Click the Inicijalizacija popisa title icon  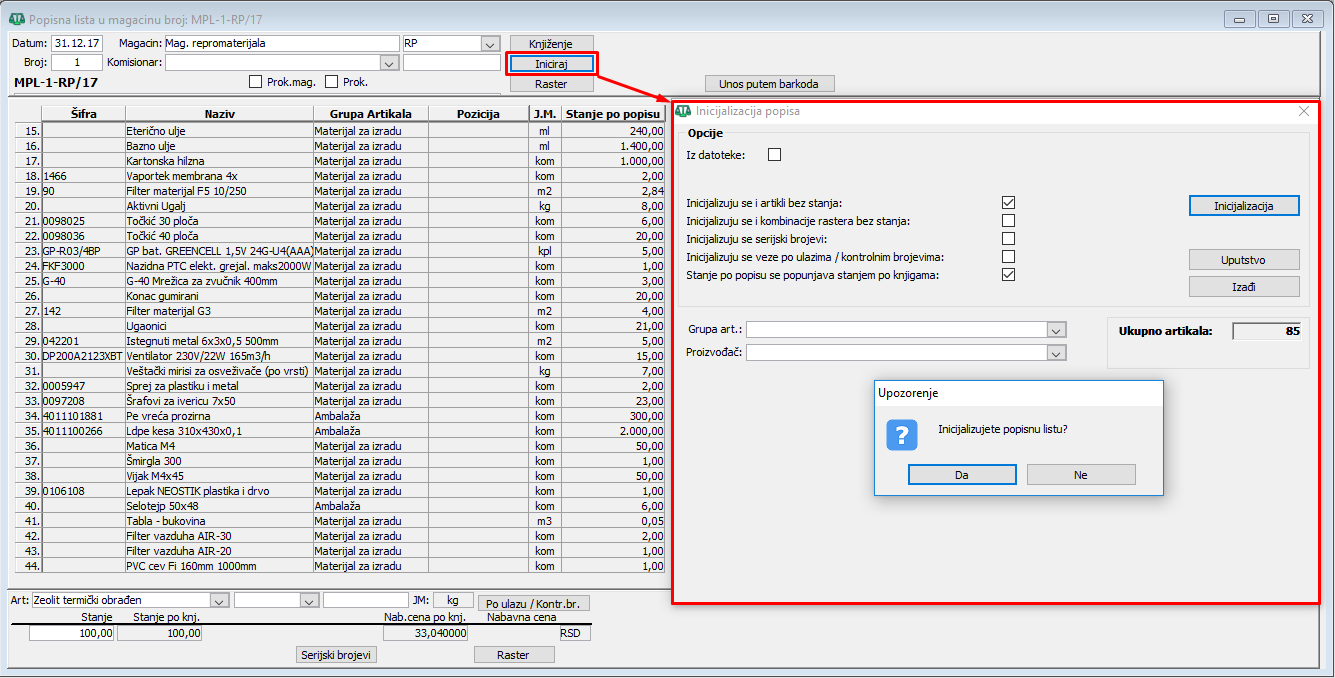pyautogui.click(x=684, y=112)
